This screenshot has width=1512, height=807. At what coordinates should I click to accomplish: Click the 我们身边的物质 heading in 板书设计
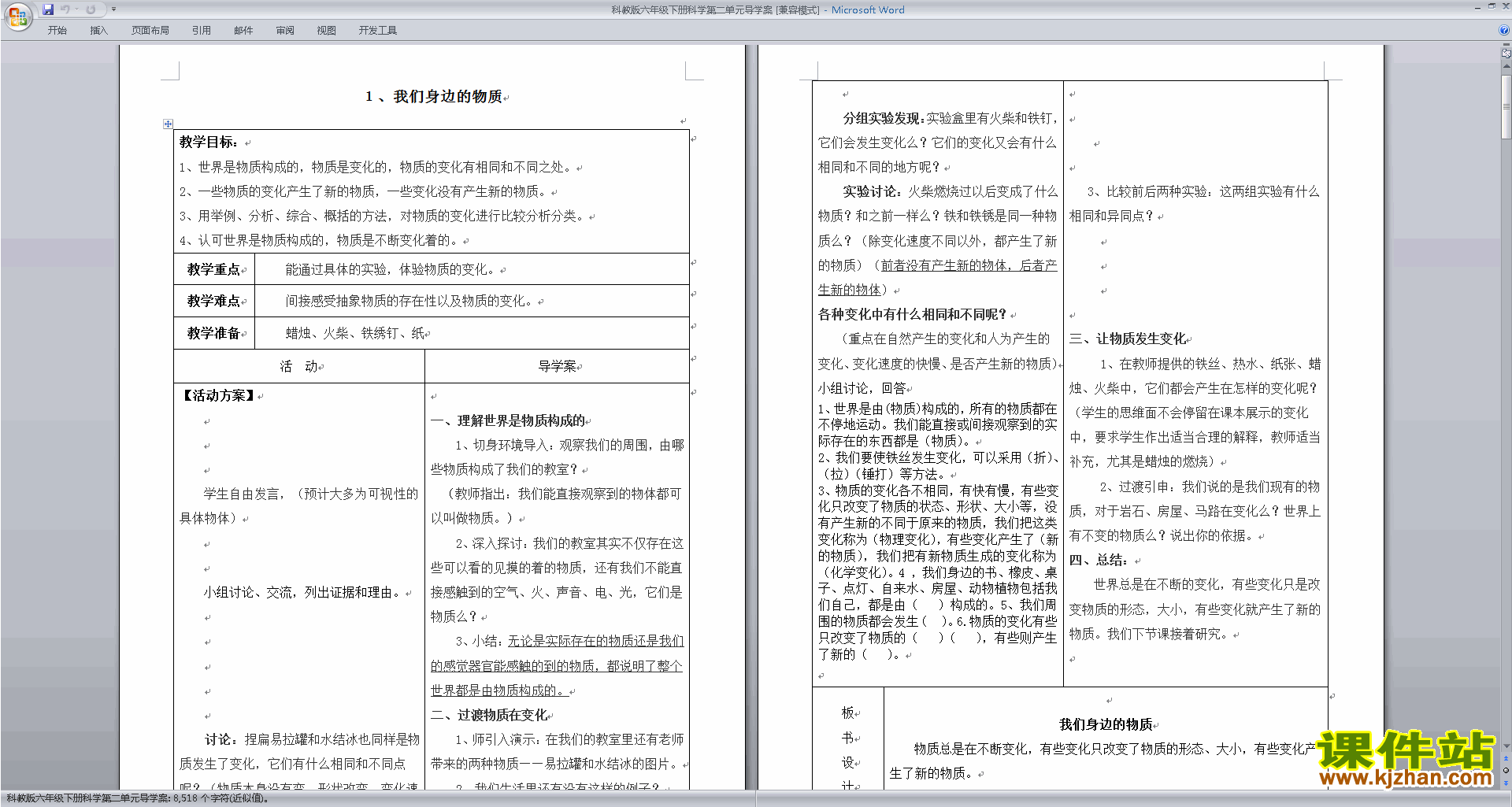click(x=1106, y=724)
